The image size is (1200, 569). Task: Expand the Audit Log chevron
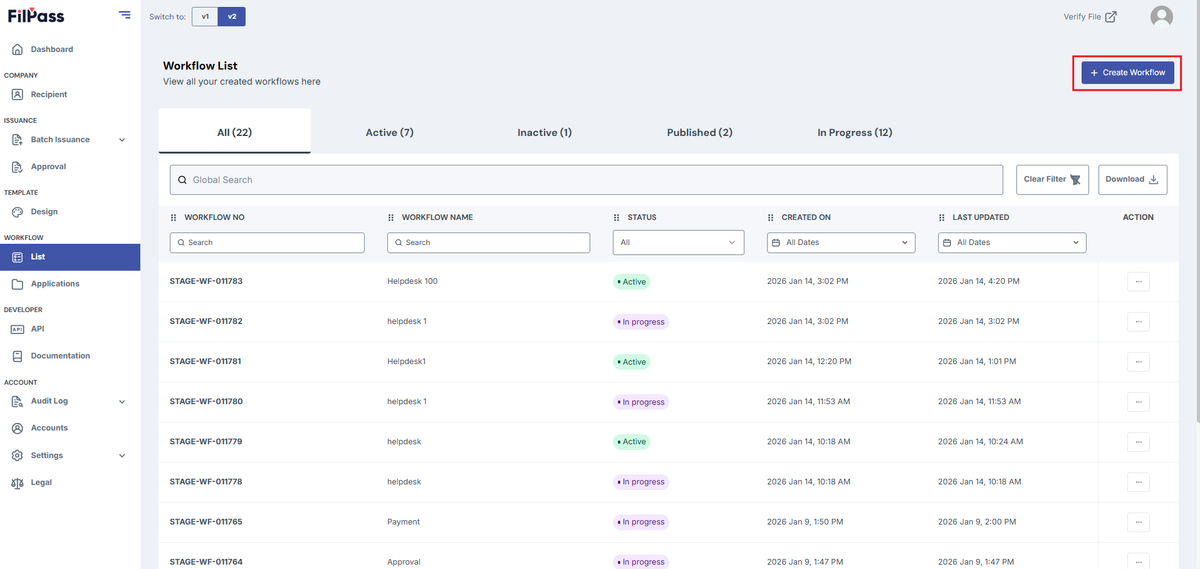pos(122,402)
